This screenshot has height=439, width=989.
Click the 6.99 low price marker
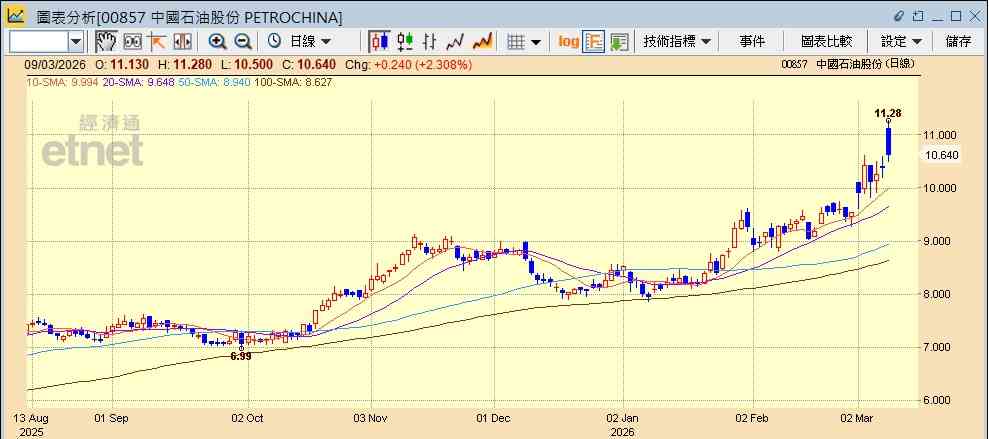tap(240, 356)
